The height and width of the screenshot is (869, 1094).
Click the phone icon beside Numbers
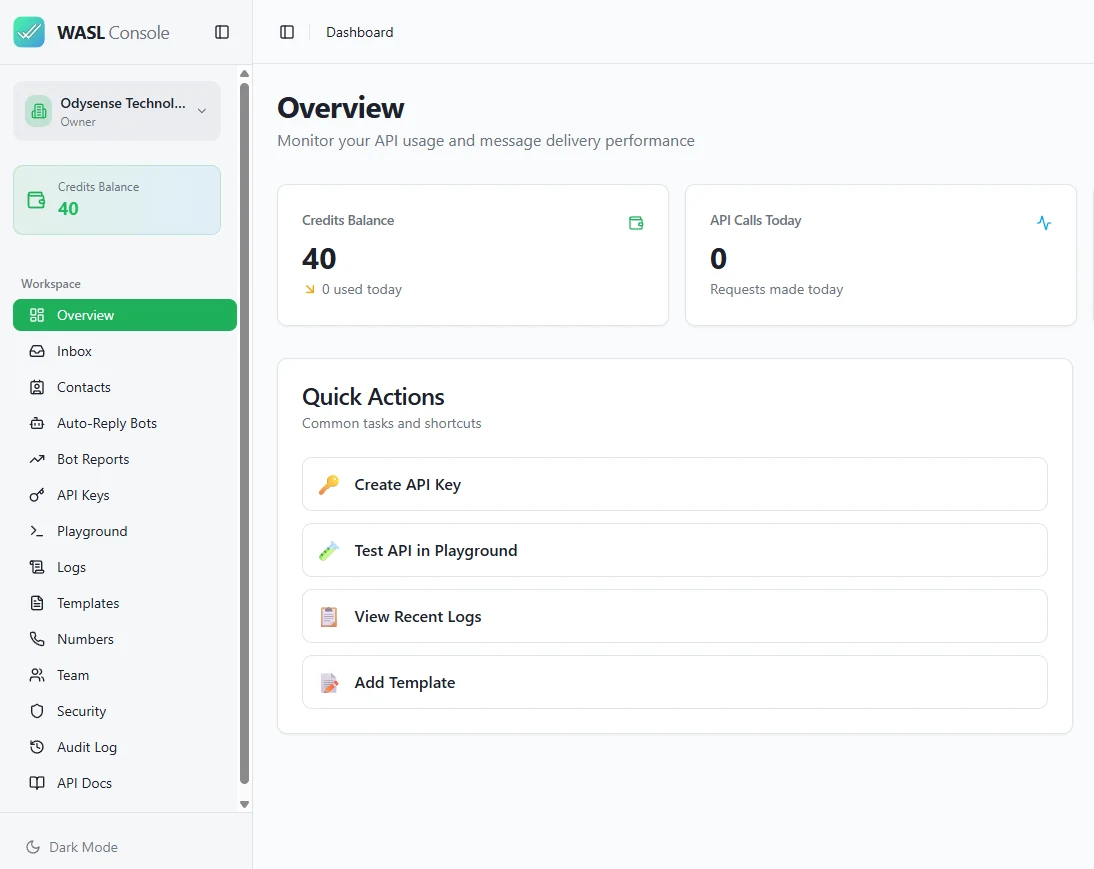37,640
